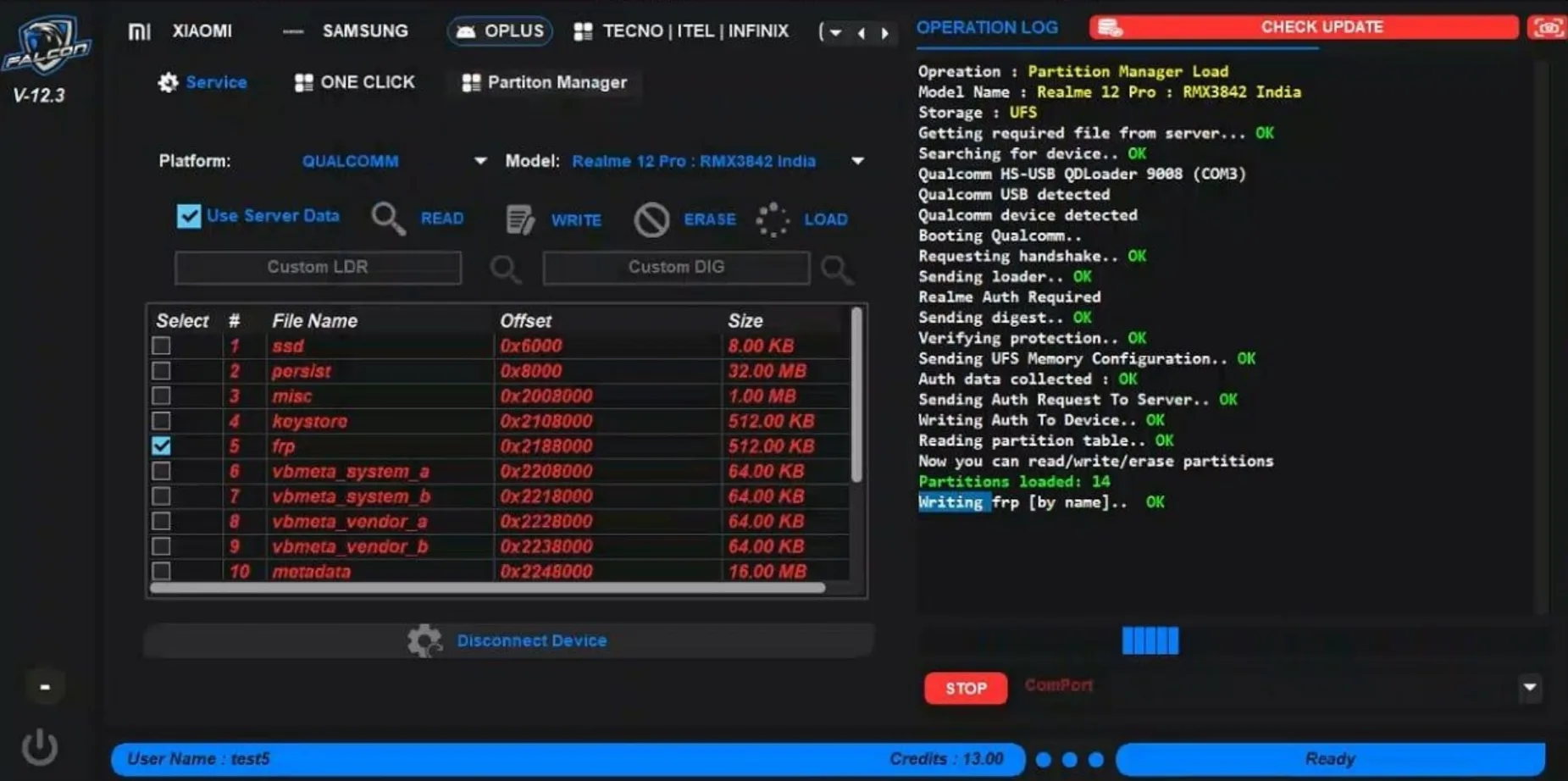Uncheck the frp partition checkbox
The height and width of the screenshot is (781, 1568).
(x=161, y=446)
